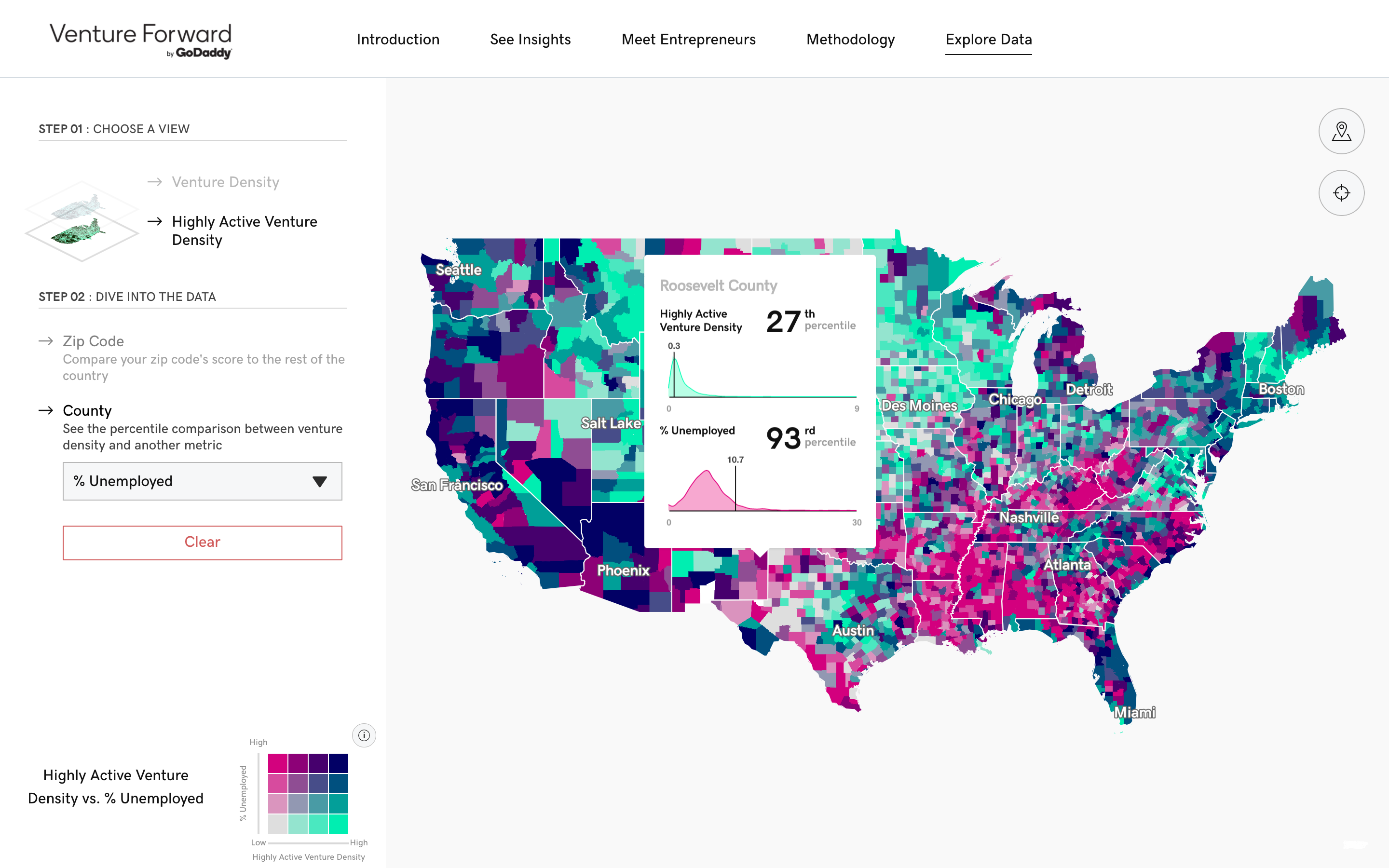The height and width of the screenshot is (868, 1389).
Task: Click the top-right dark navy legend swatch
Action: tap(339, 763)
